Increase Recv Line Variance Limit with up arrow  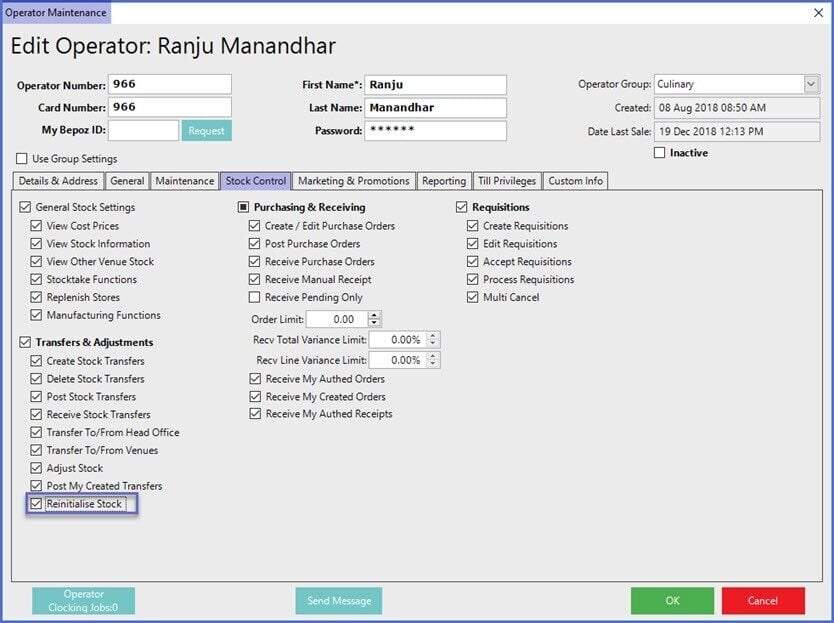(432, 356)
